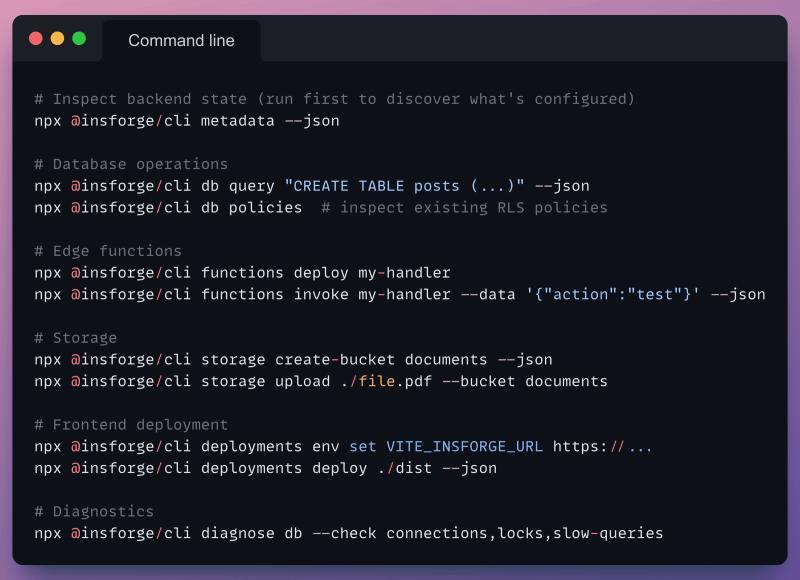The width and height of the screenshot is (800, 580).
Task: Click the deployments deploy ./dist command
Action: pos(265,468)
